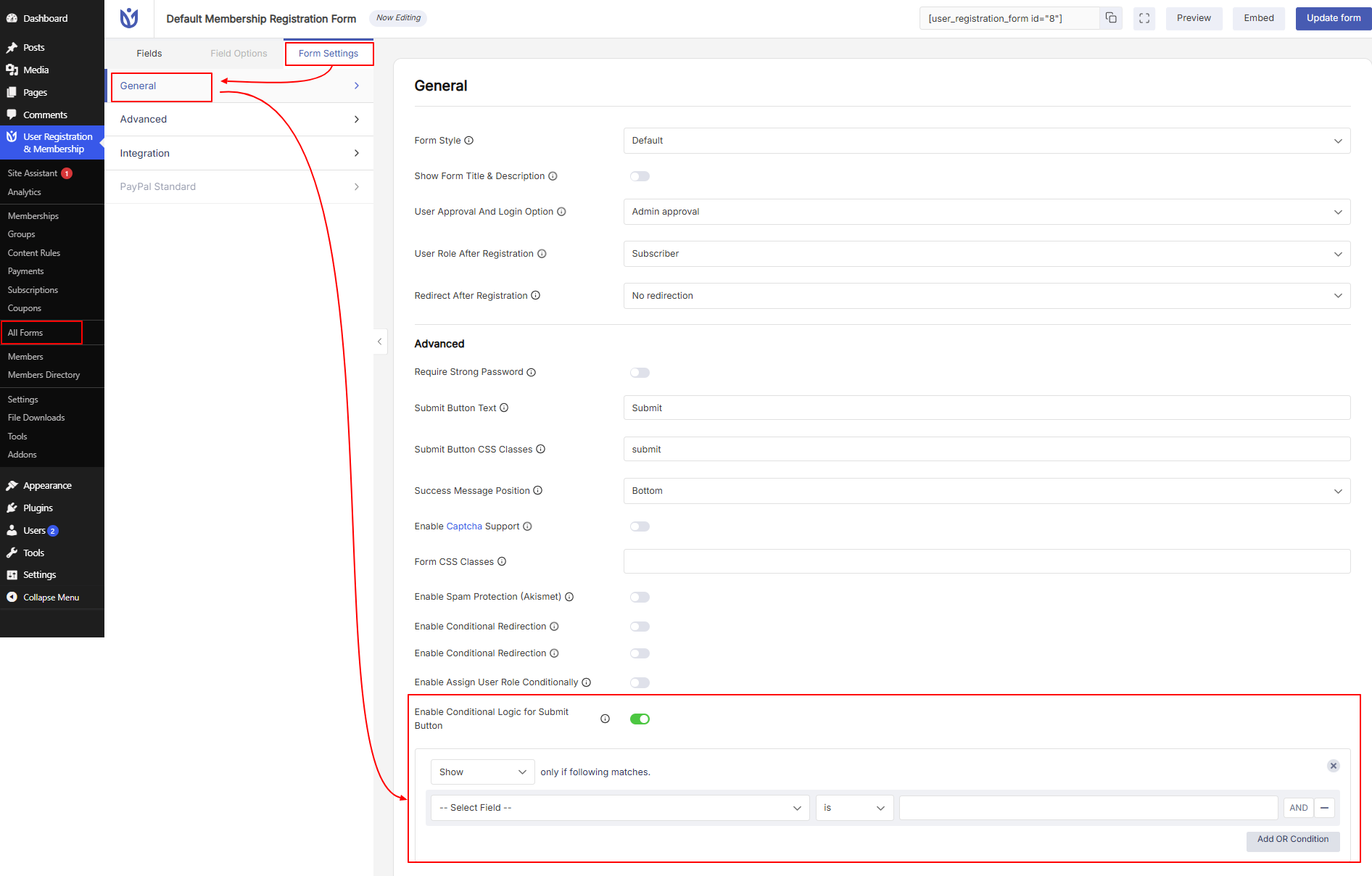Select General in the settings list

(x=239, y=86)
